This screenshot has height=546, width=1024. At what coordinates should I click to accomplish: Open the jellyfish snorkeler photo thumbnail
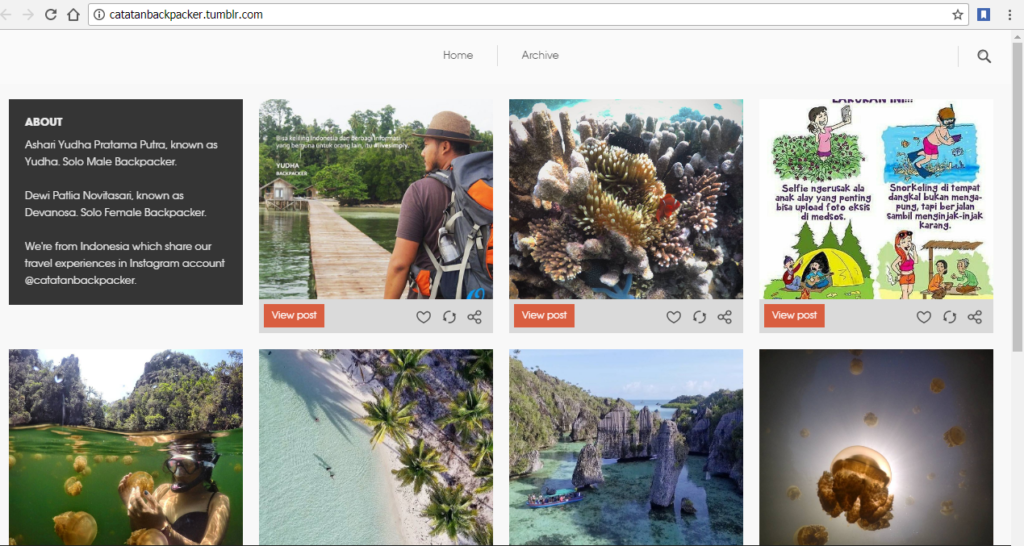tap(126, 447)
